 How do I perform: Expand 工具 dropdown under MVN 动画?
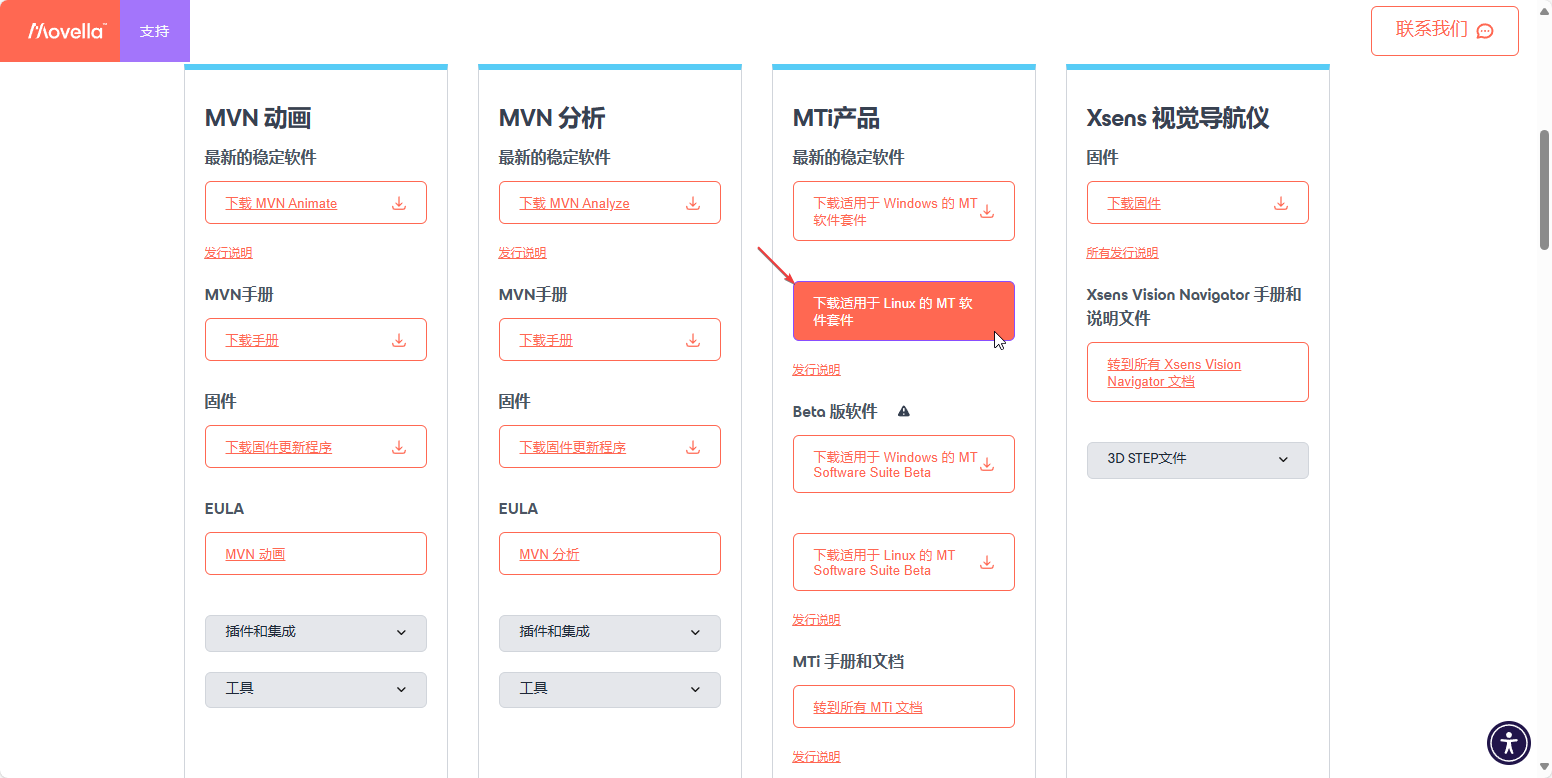pyautogui.click(x=316, y=690)
